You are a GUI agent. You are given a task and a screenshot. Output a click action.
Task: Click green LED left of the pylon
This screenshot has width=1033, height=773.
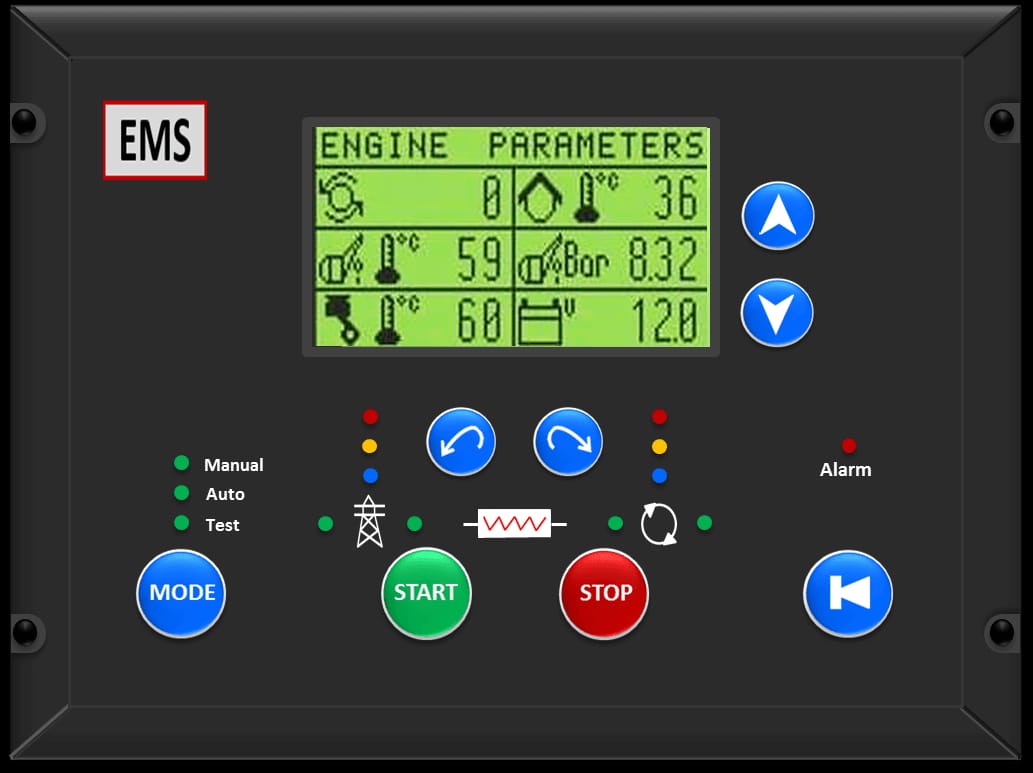click(x=325, y=524)
